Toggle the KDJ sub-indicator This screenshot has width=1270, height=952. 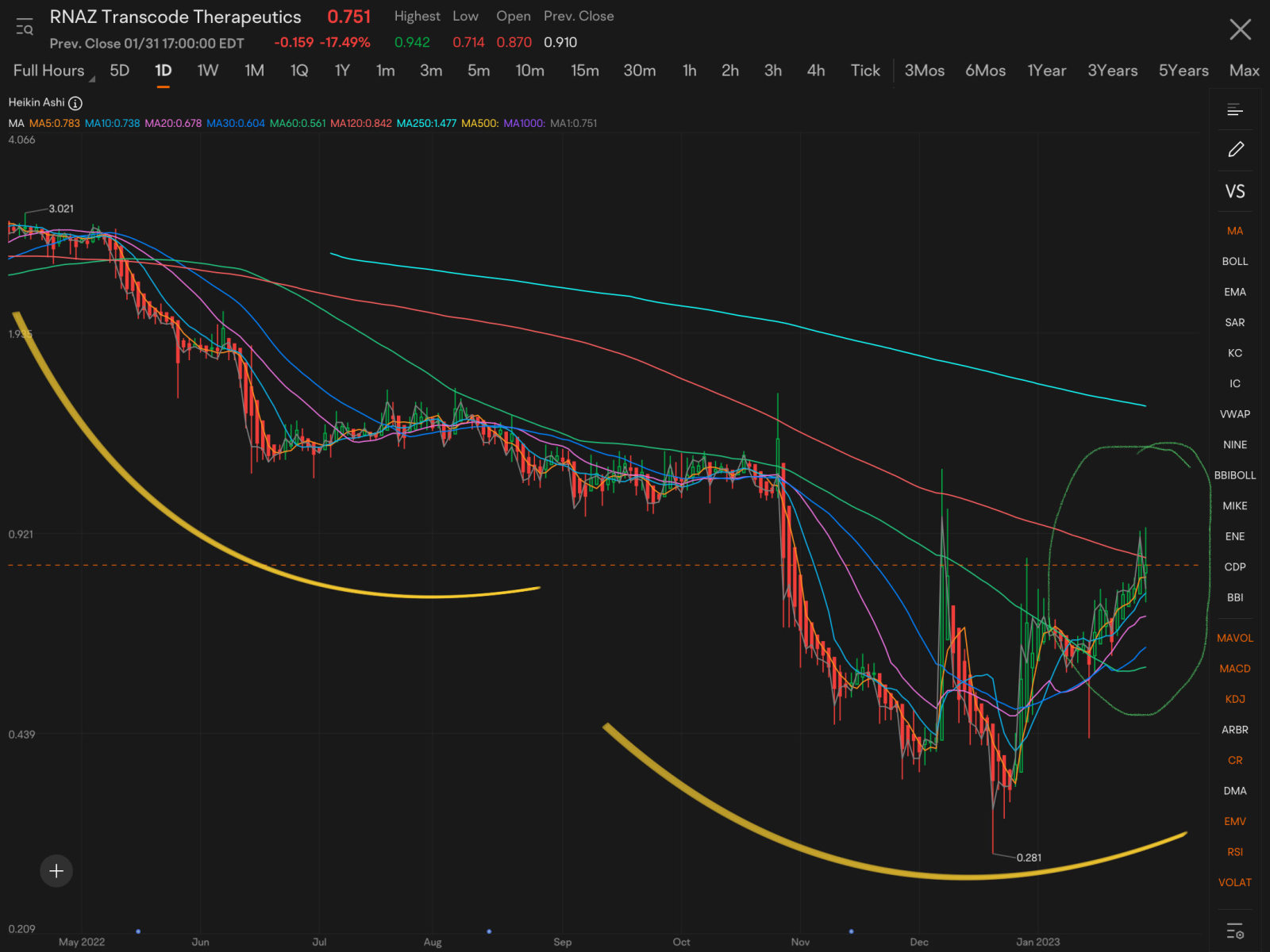coord(1235,699)
